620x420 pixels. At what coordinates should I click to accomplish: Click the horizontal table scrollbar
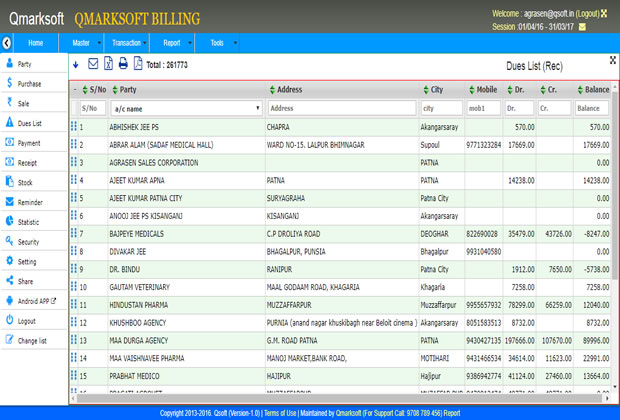[339, 398]
